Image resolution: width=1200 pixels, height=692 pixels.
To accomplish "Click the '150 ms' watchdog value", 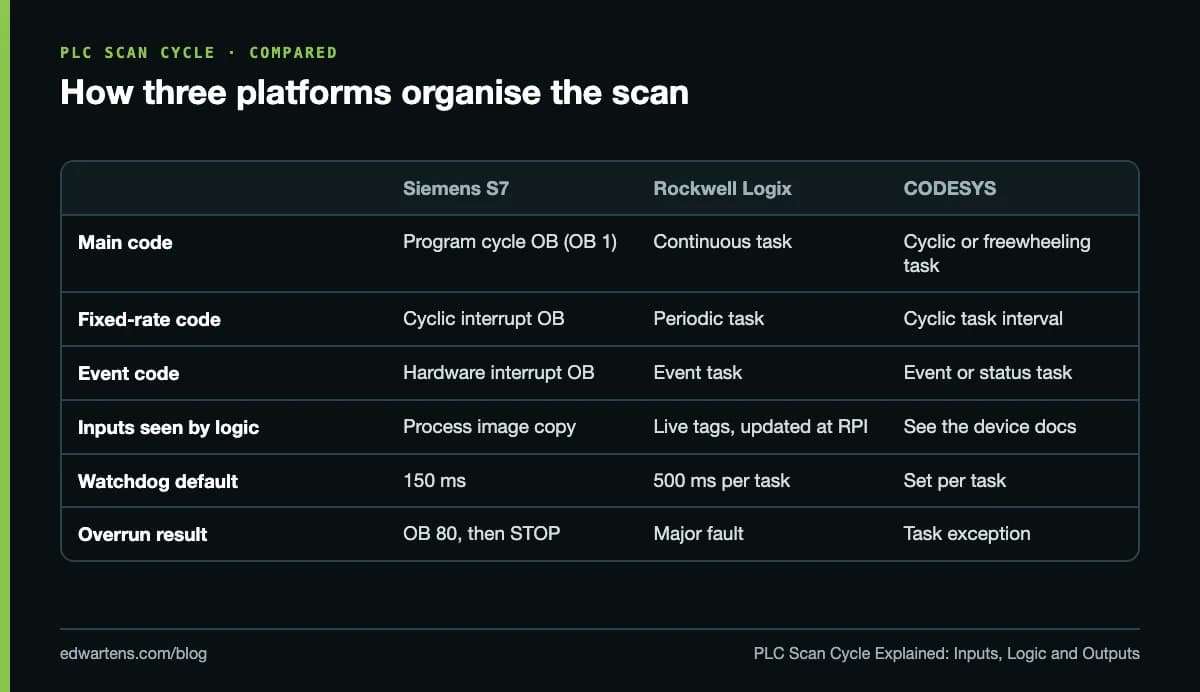I will pos(434,480).
